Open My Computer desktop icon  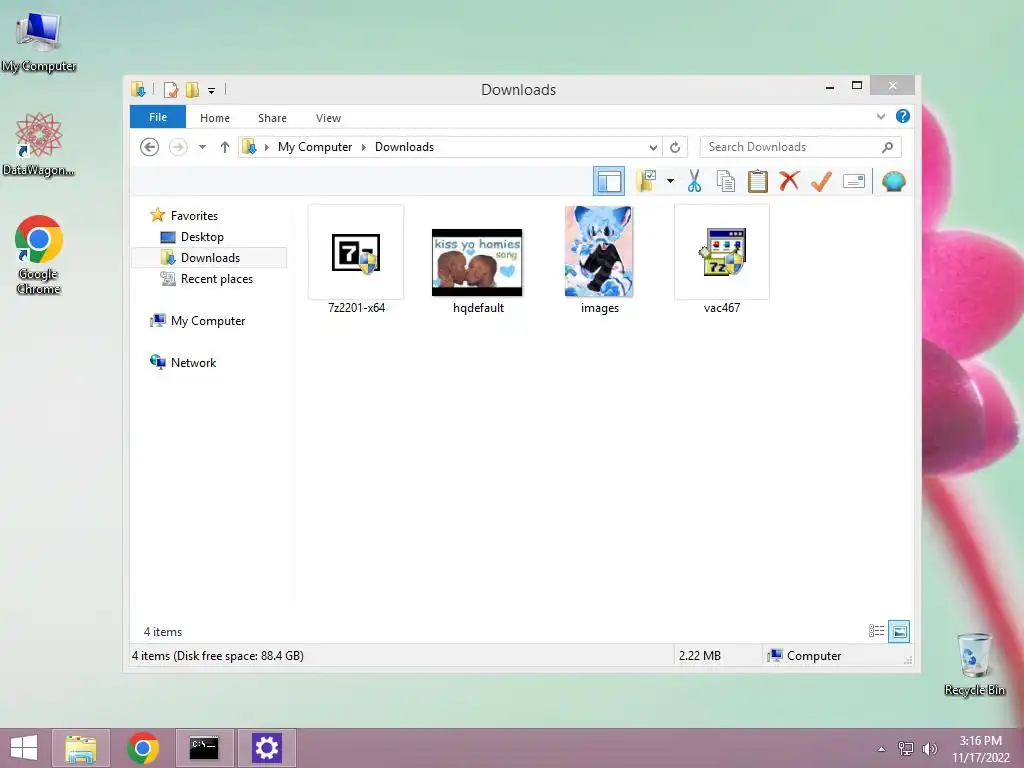pyautogui.click(x=39, y=42)
